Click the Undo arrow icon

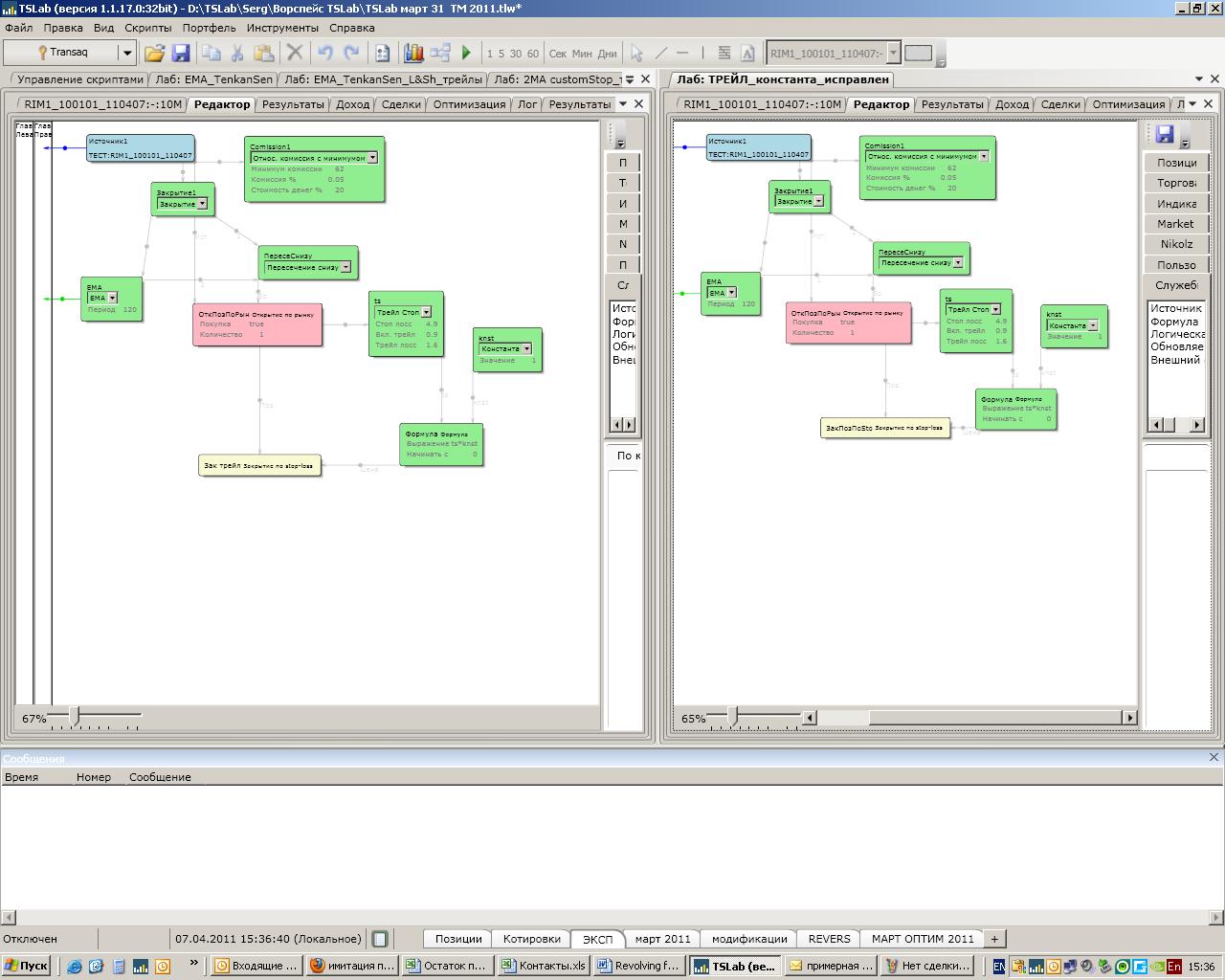(x=325, y=54)
